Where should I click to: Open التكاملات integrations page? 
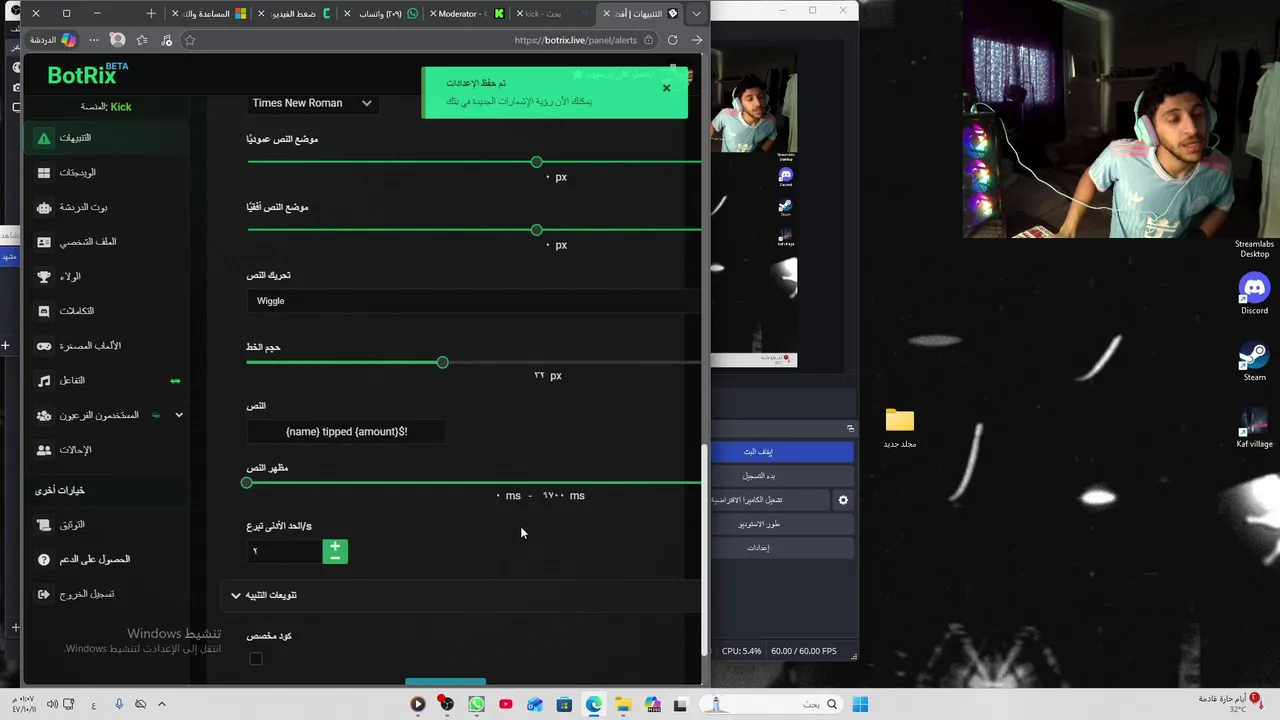click(x=108, y=311)
